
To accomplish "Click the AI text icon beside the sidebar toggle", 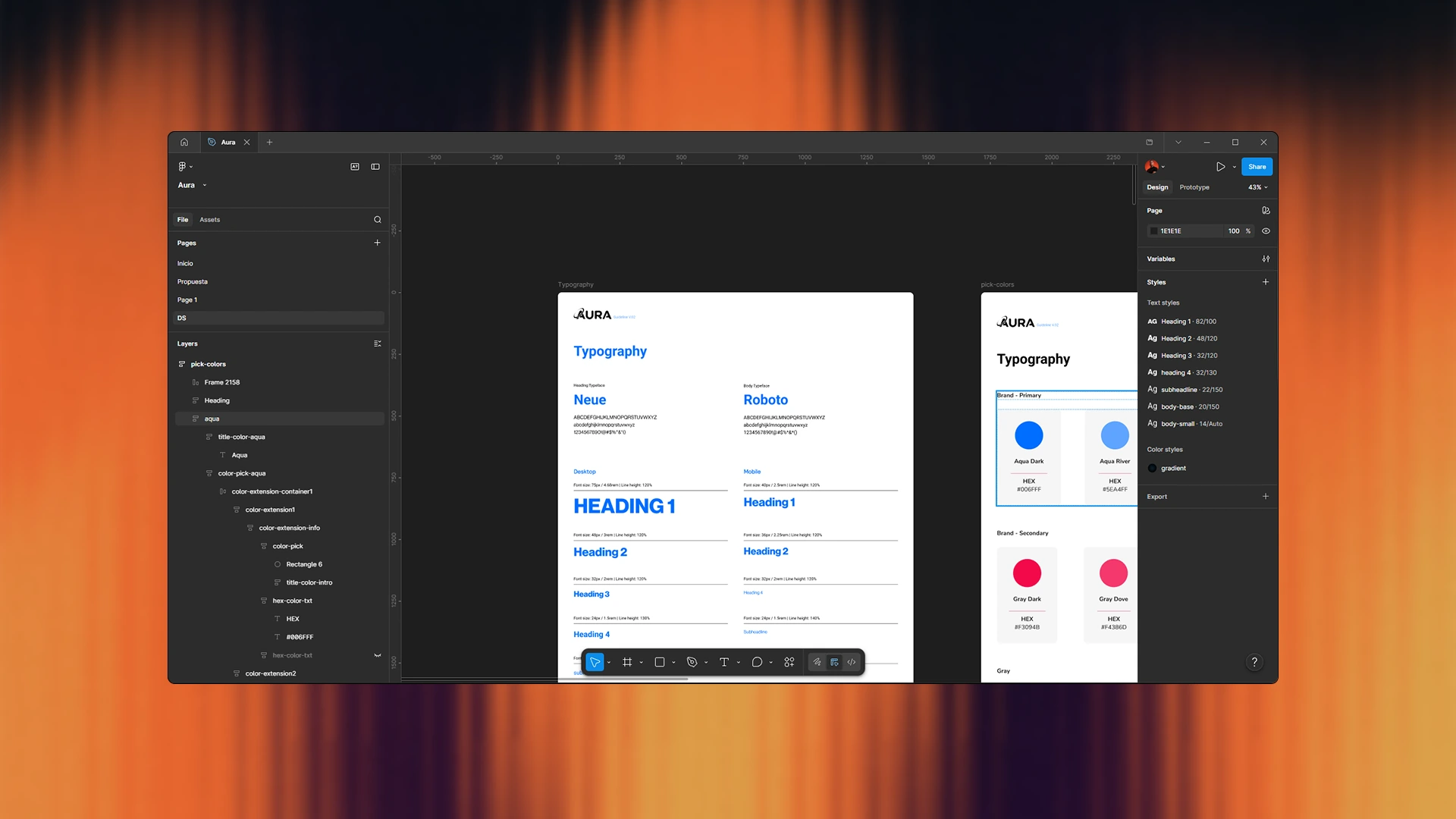I will point(355,166).
